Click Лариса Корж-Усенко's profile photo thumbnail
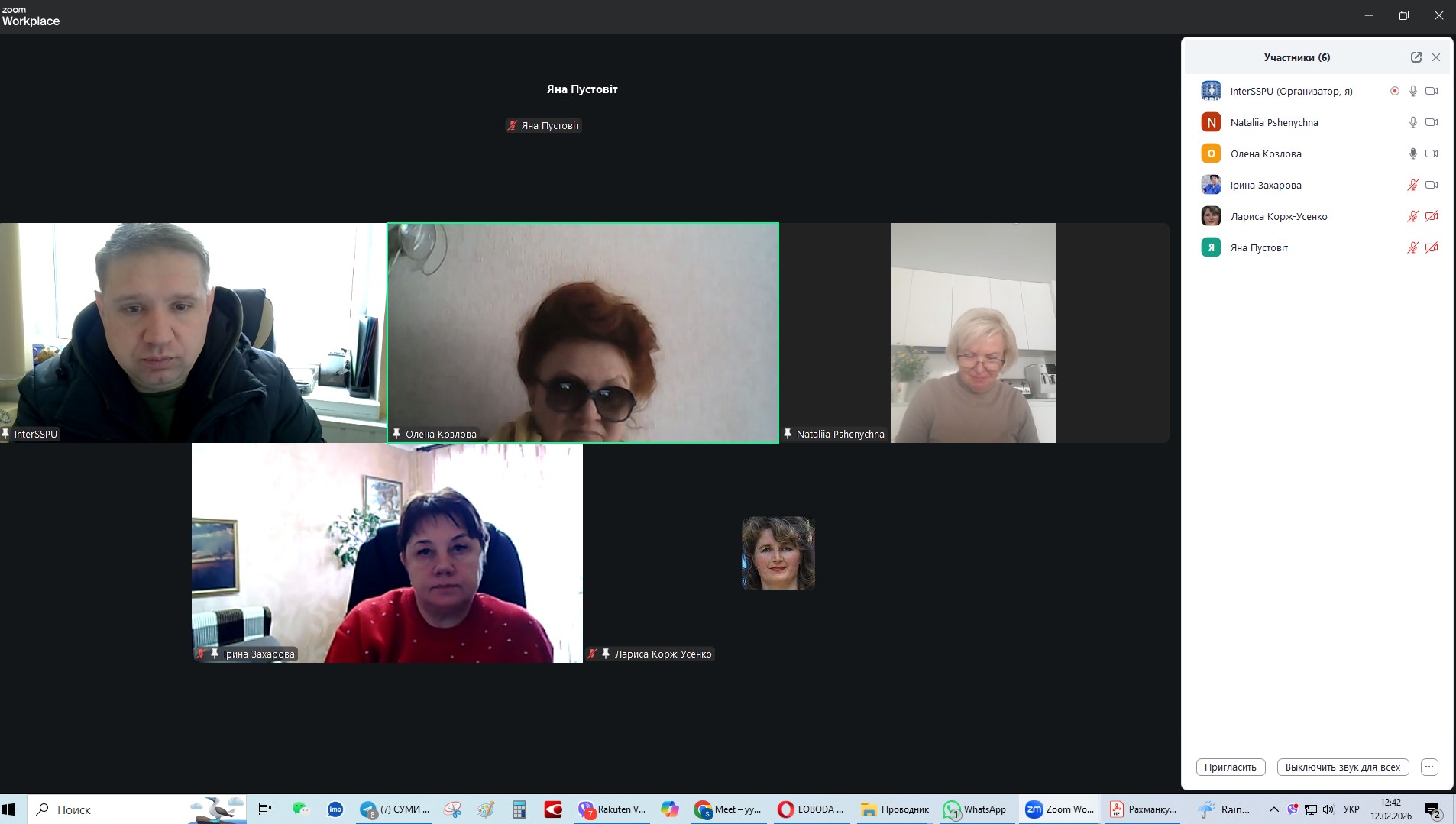 pos(778,553)
